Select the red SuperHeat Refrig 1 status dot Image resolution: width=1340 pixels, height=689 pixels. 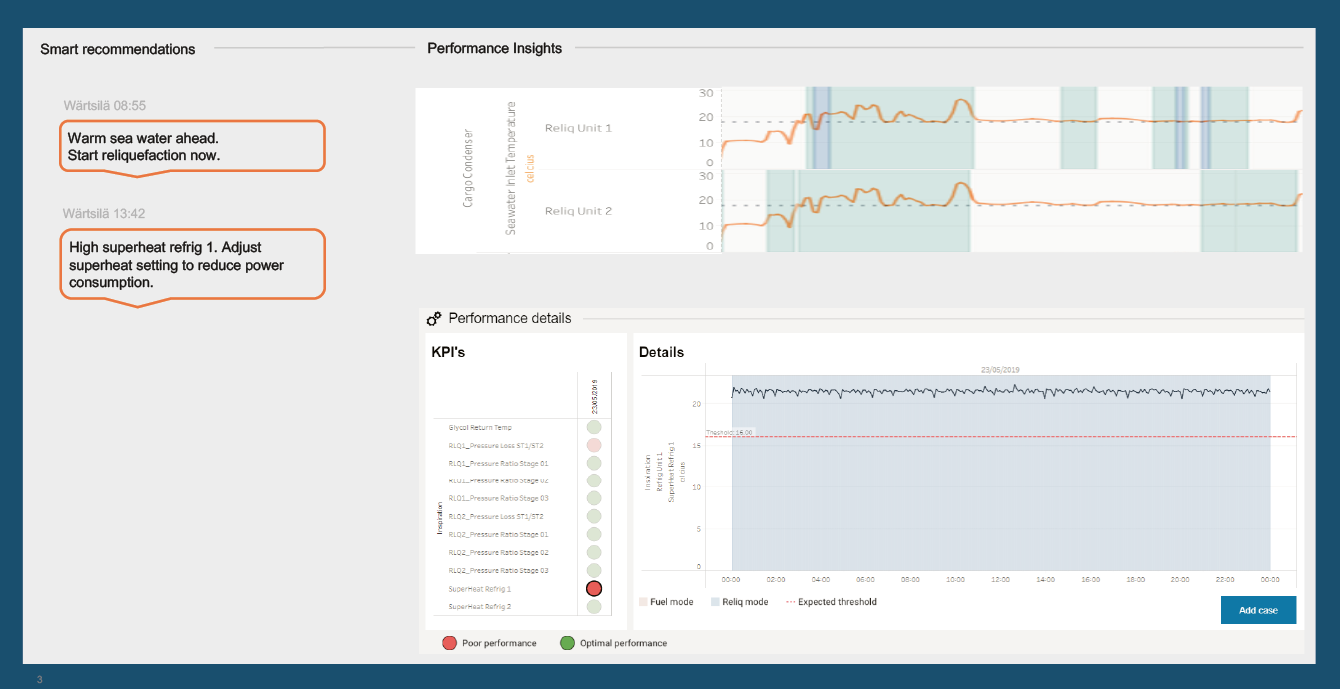pyautogui.click(x=594, y=589)
